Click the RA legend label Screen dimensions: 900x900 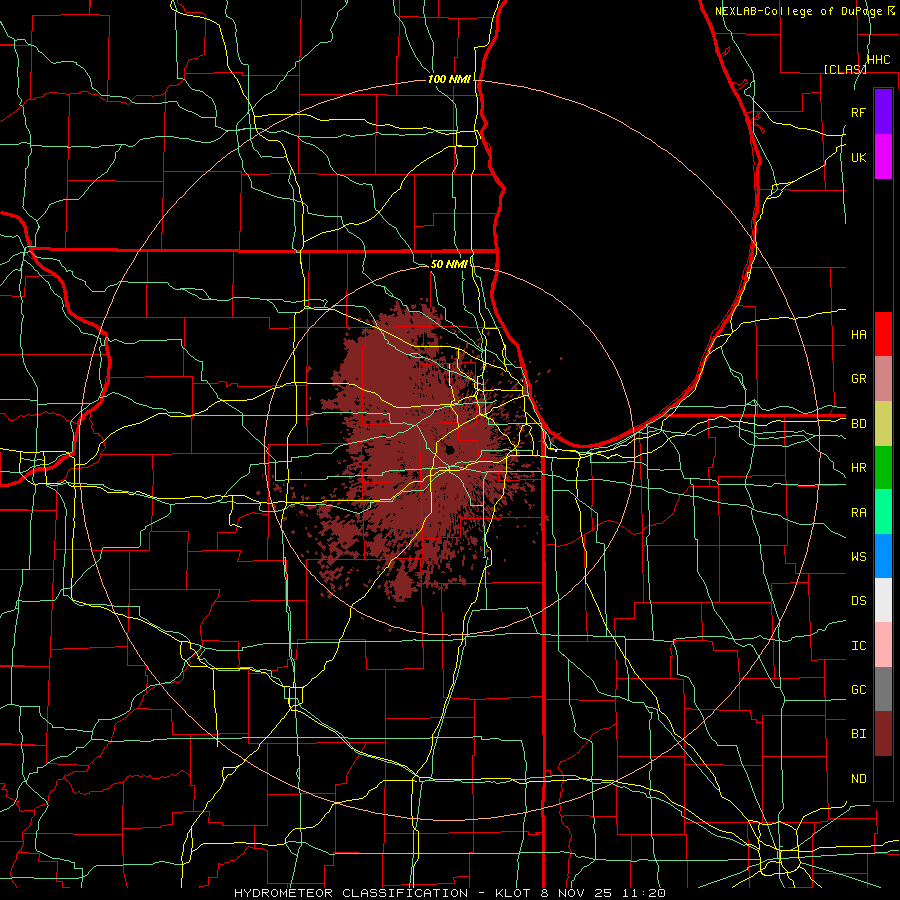pos(859,513)
